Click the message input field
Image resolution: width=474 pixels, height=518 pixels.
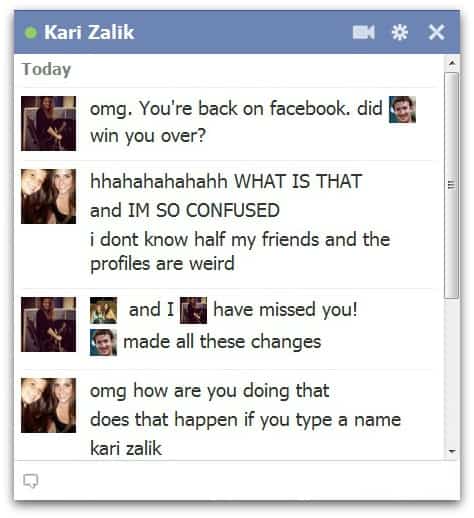(x=237, y=481)
